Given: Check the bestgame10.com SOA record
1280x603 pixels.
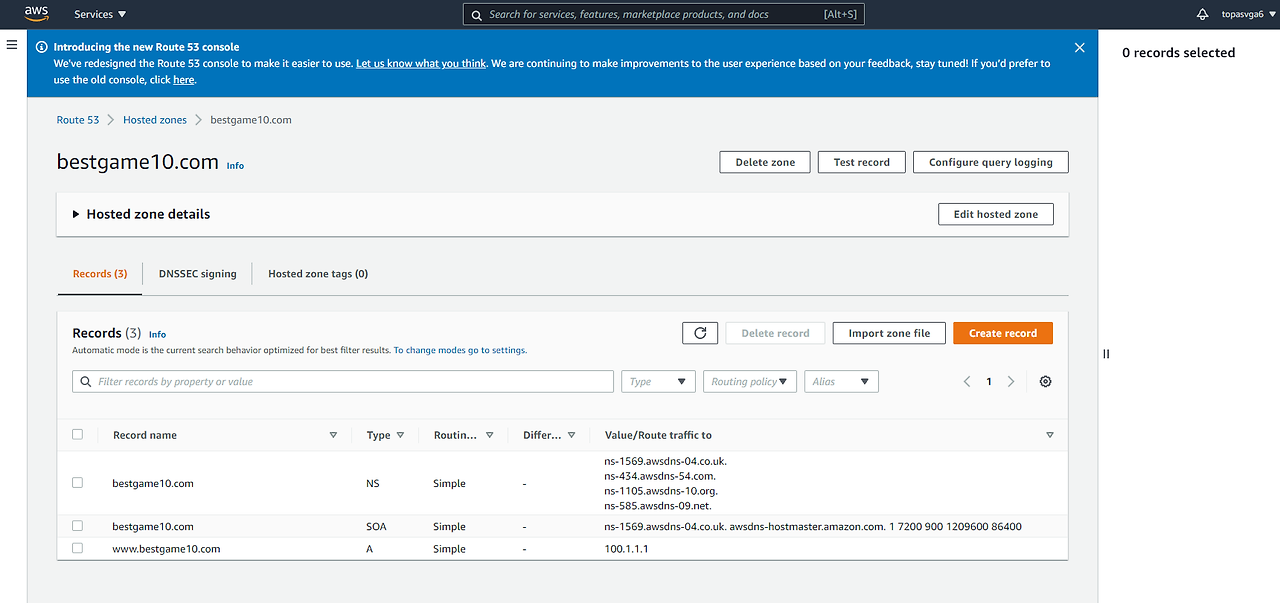Looking at the screenshot, I should pyautogui.click(x=78, y=525).
